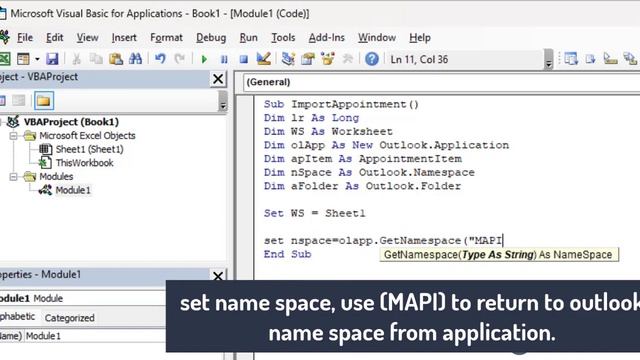Viewport: 640px width, 360px height.
Task: Select ThisWorkbook in the project tree
Action: (x=84, y=163)
